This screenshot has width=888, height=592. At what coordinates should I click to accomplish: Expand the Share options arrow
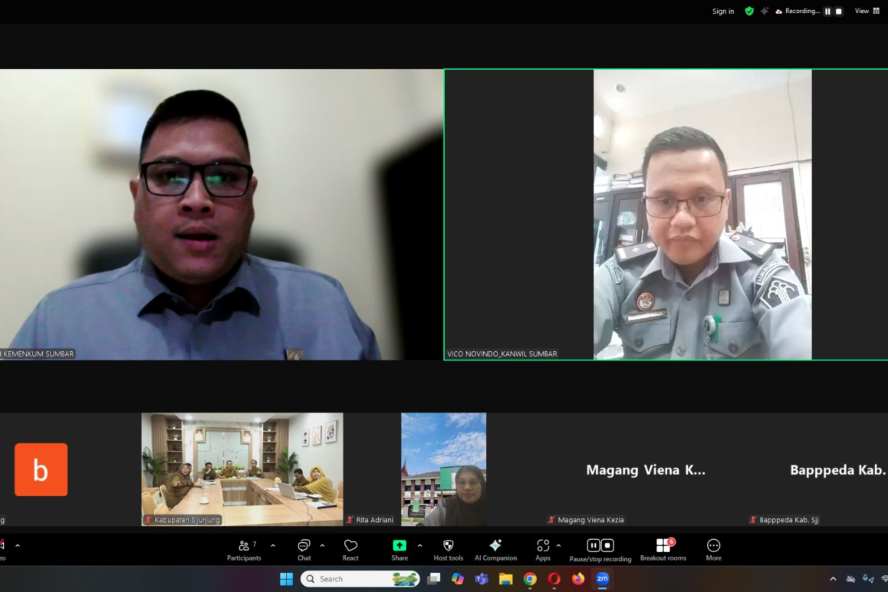tap(418, 546)
